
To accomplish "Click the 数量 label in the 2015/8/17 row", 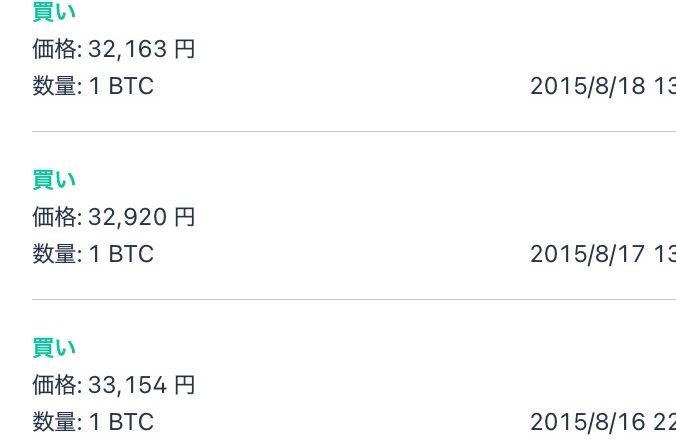I will pos(54,254).
